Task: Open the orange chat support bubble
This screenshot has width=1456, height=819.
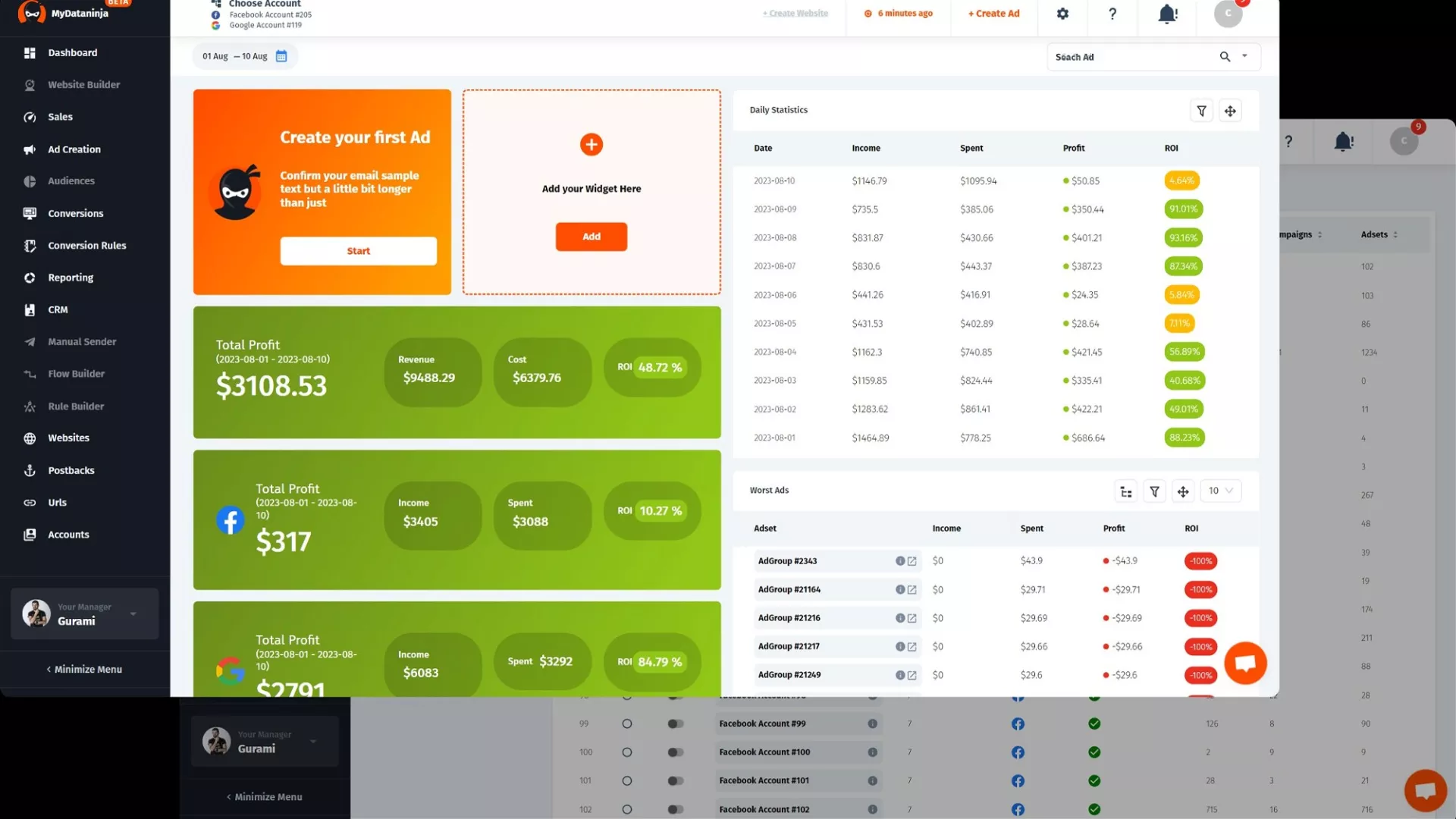Action: pyautogui.click(x=1245, y=663)
